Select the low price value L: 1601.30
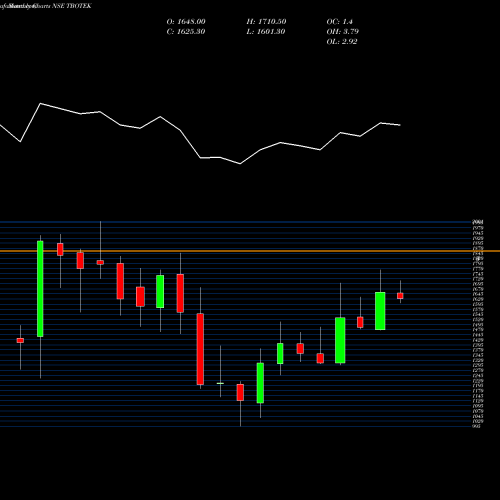This screenshot has width=500, height=500. [266, 31]
